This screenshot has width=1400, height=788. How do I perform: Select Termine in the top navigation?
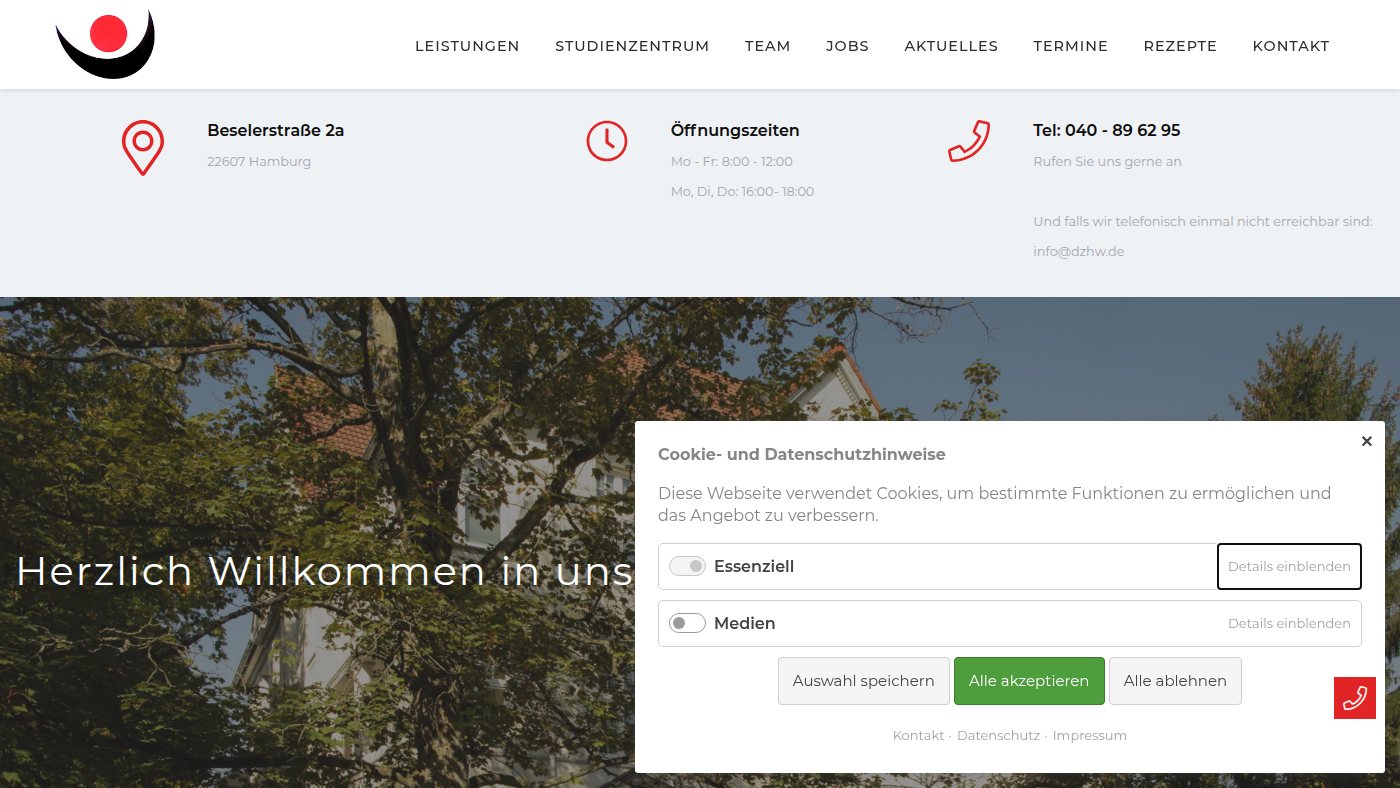(x=1071, y=46)
